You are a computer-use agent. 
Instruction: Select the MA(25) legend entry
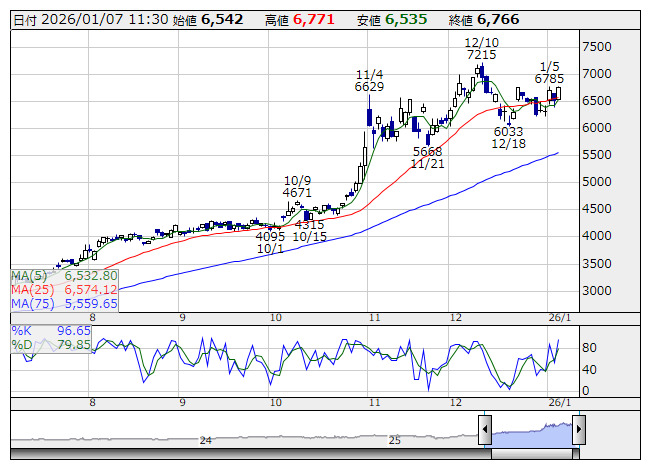point(65,289)
